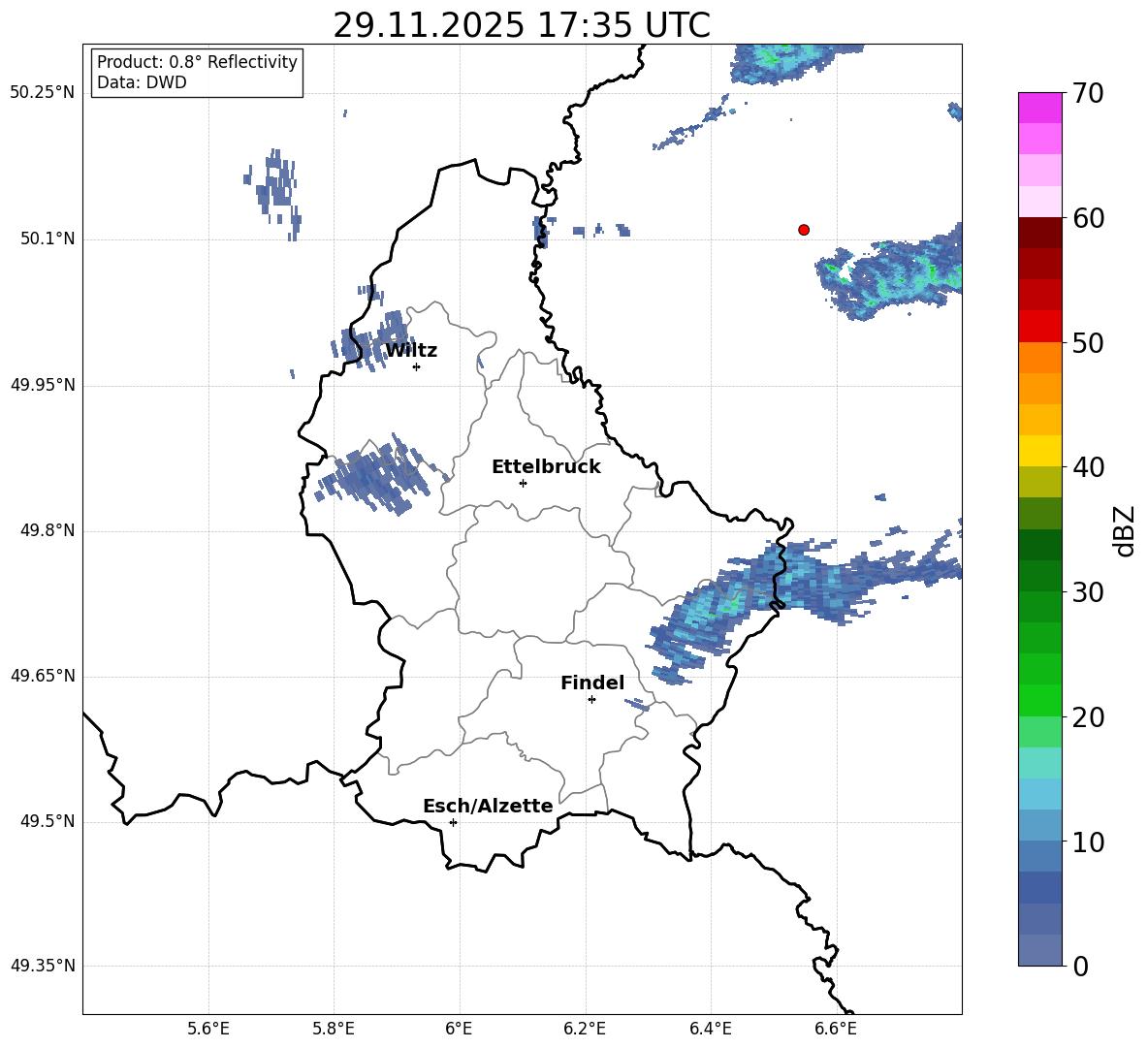Click the 6.6°E longitude tick label
The height and width of the screenshot is (1048, 1148).
coord(836,1029)
